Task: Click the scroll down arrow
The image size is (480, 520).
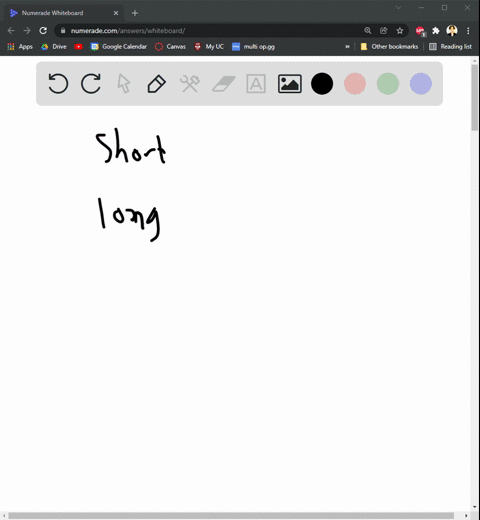Action: 475,507
